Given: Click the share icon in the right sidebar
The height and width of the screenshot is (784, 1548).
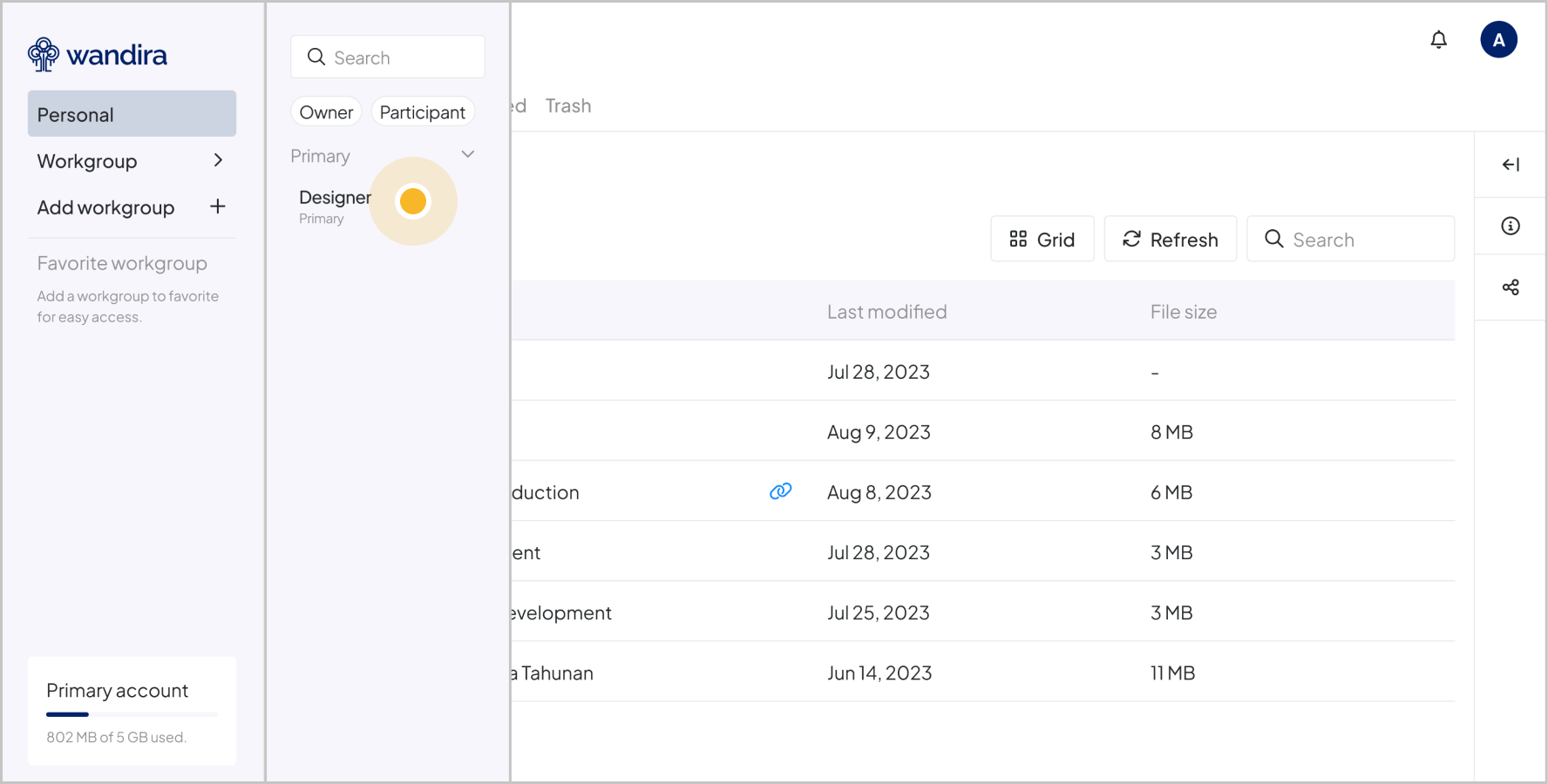Looking at the screenshot, I should [x=1511, y=287].
